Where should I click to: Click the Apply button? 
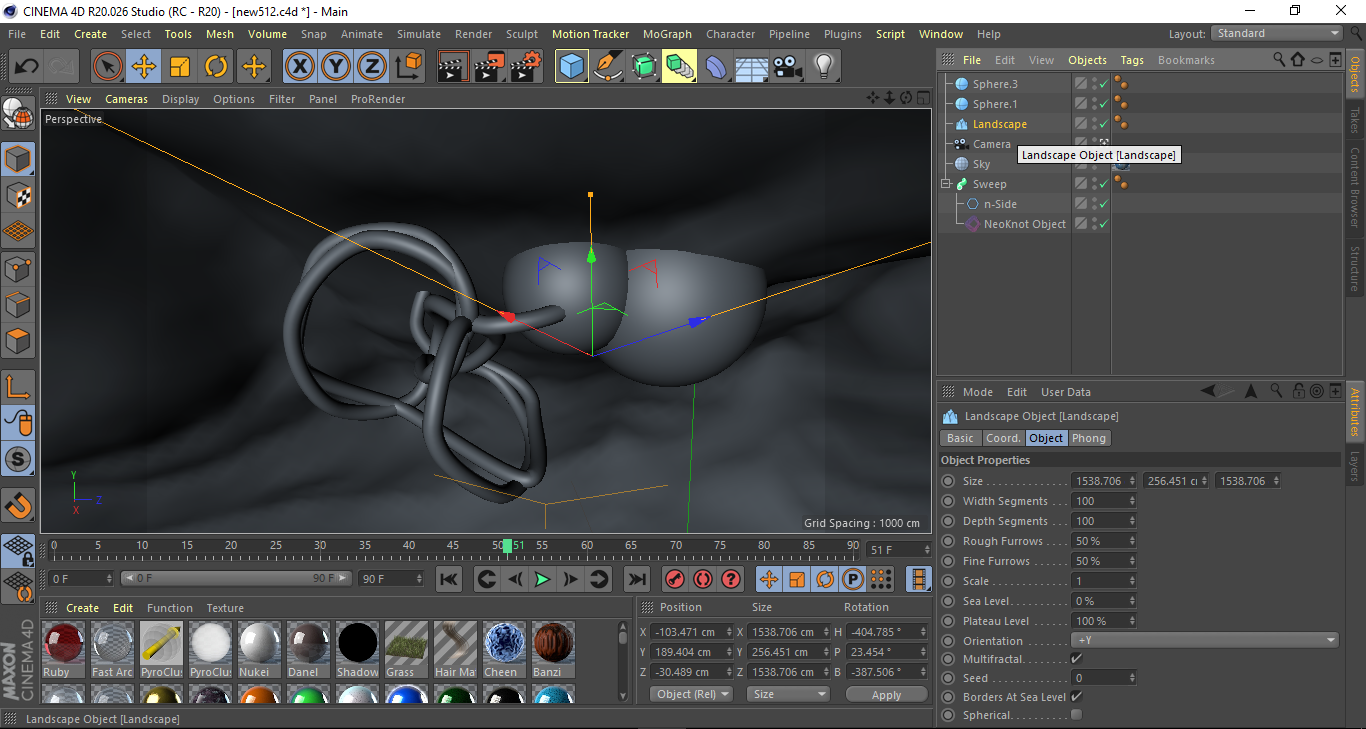(886, 694)
